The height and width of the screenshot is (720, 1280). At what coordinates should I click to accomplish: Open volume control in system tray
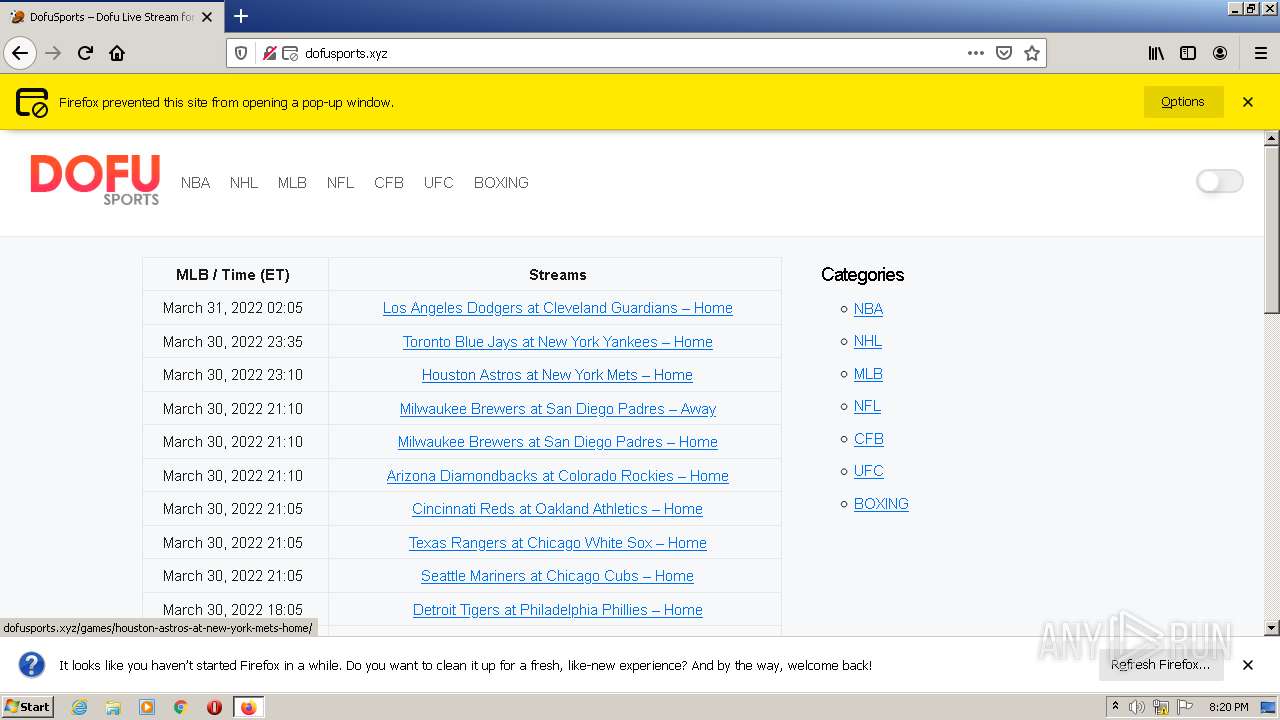tap(1137, 707)
